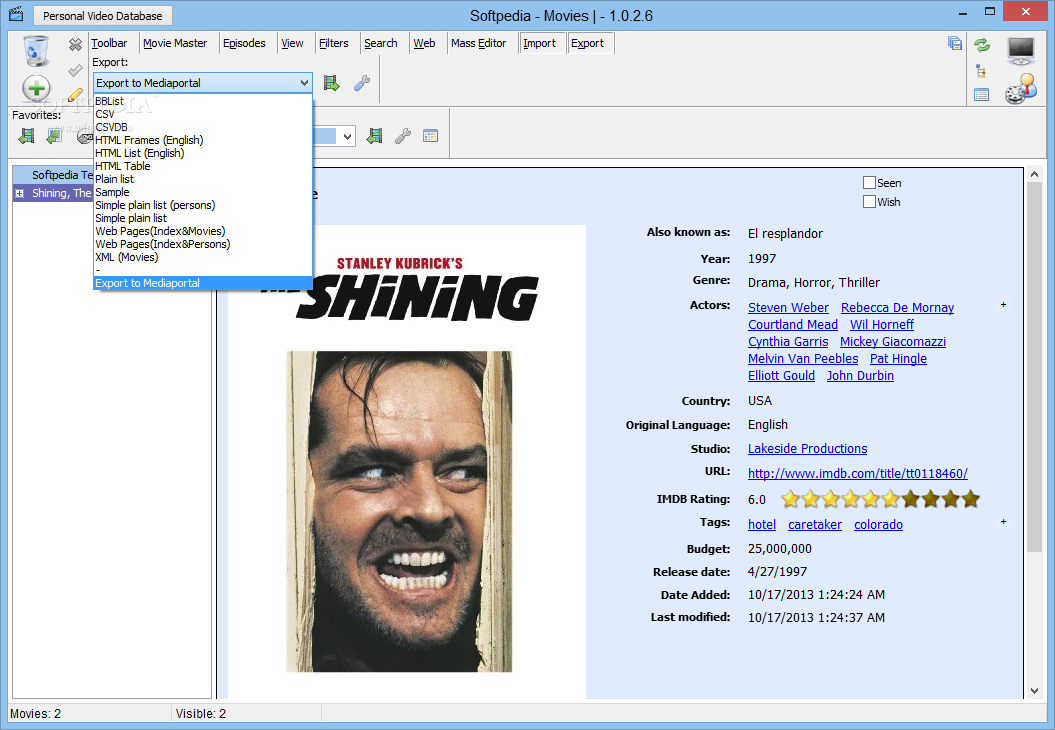Image resolution: width=1055 pixels, height=730 pixels.
Task: Click the pencil edit icon
Action: click(75, 96)
